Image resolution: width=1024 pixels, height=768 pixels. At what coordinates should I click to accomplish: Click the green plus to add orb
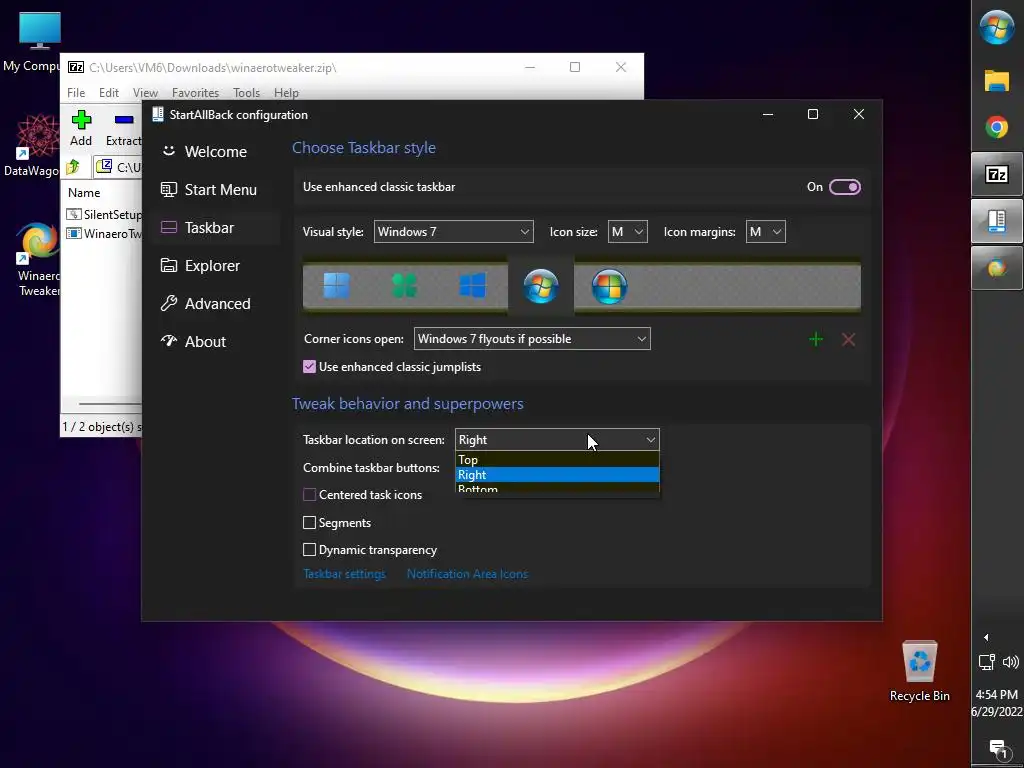816,339
